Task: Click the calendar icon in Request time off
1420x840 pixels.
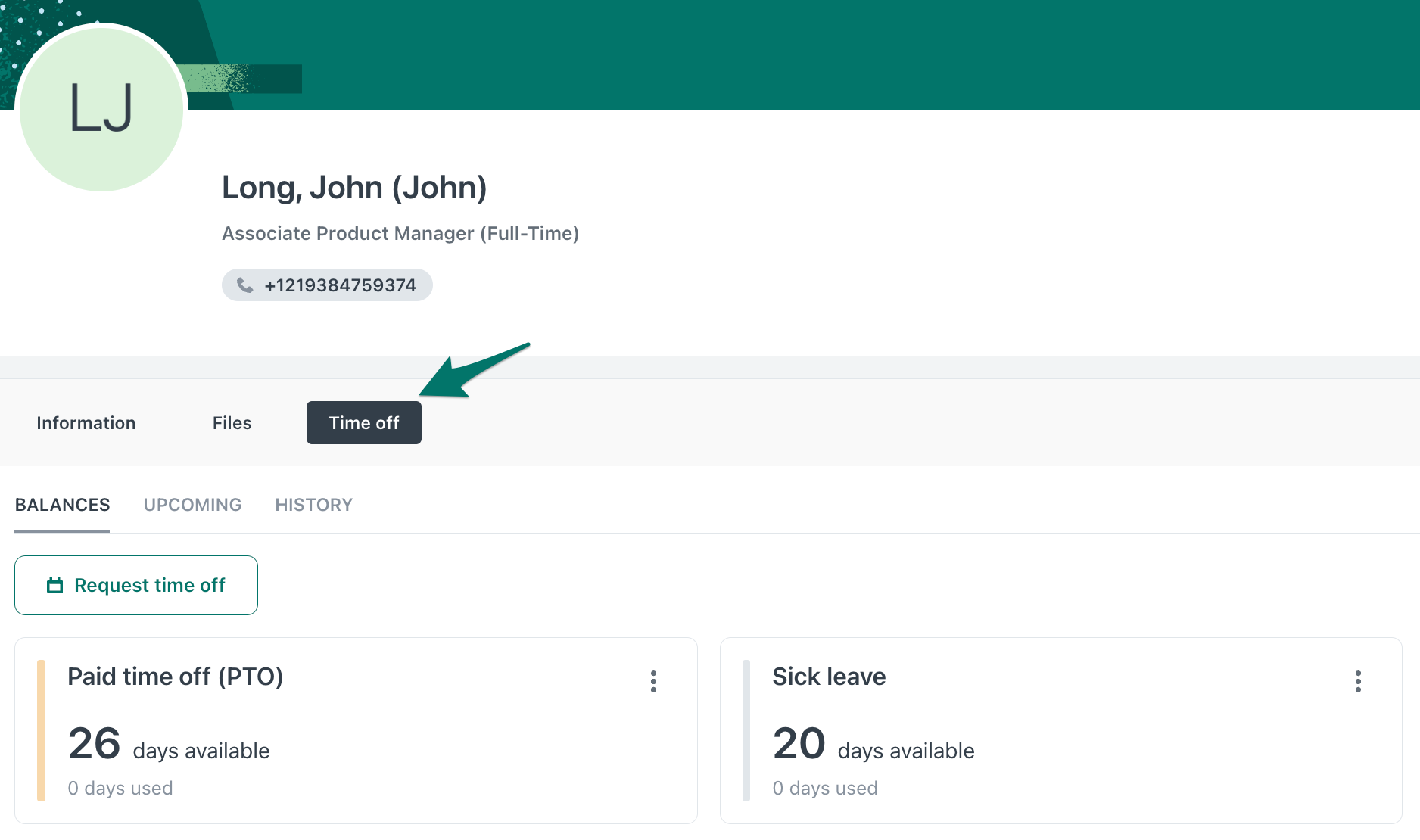Action: pyautogui.click(x=54, y=586)
